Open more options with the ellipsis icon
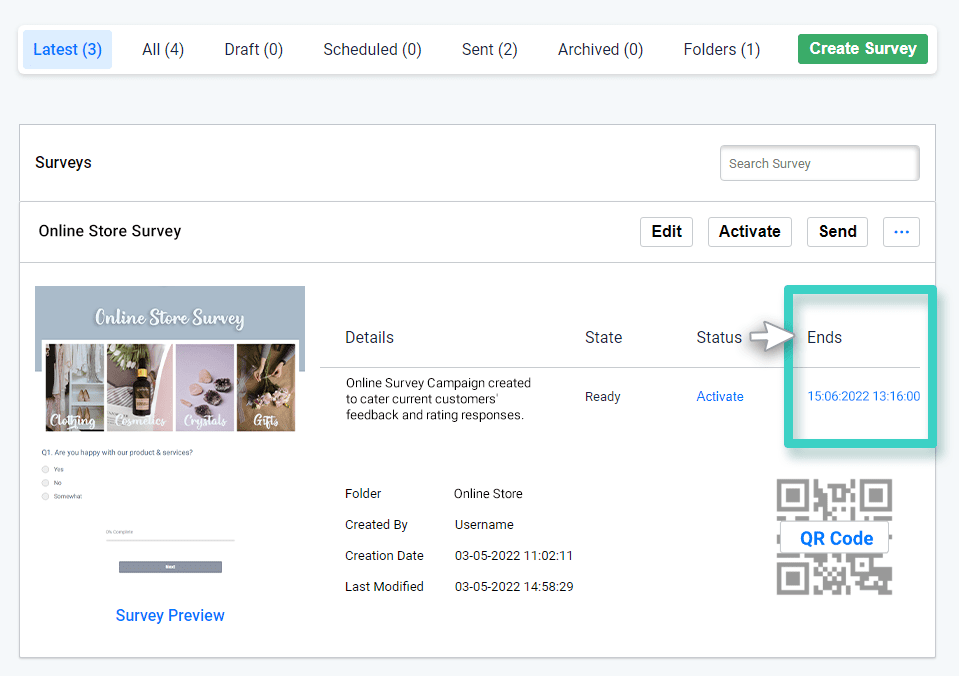Image resolution: width=959 pixels, height=676 pixels. (900, 231)
